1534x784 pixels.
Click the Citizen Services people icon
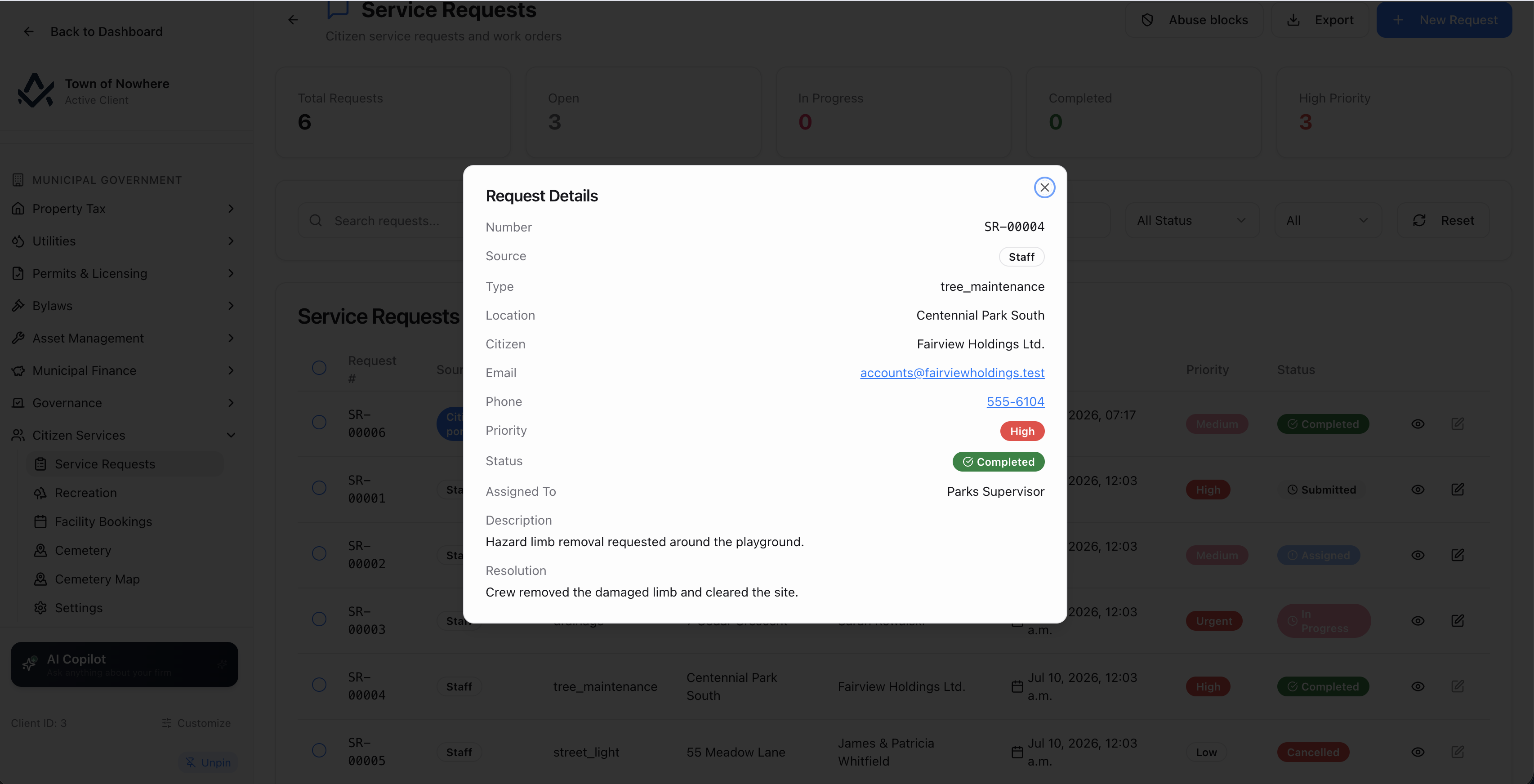[18, 435]
